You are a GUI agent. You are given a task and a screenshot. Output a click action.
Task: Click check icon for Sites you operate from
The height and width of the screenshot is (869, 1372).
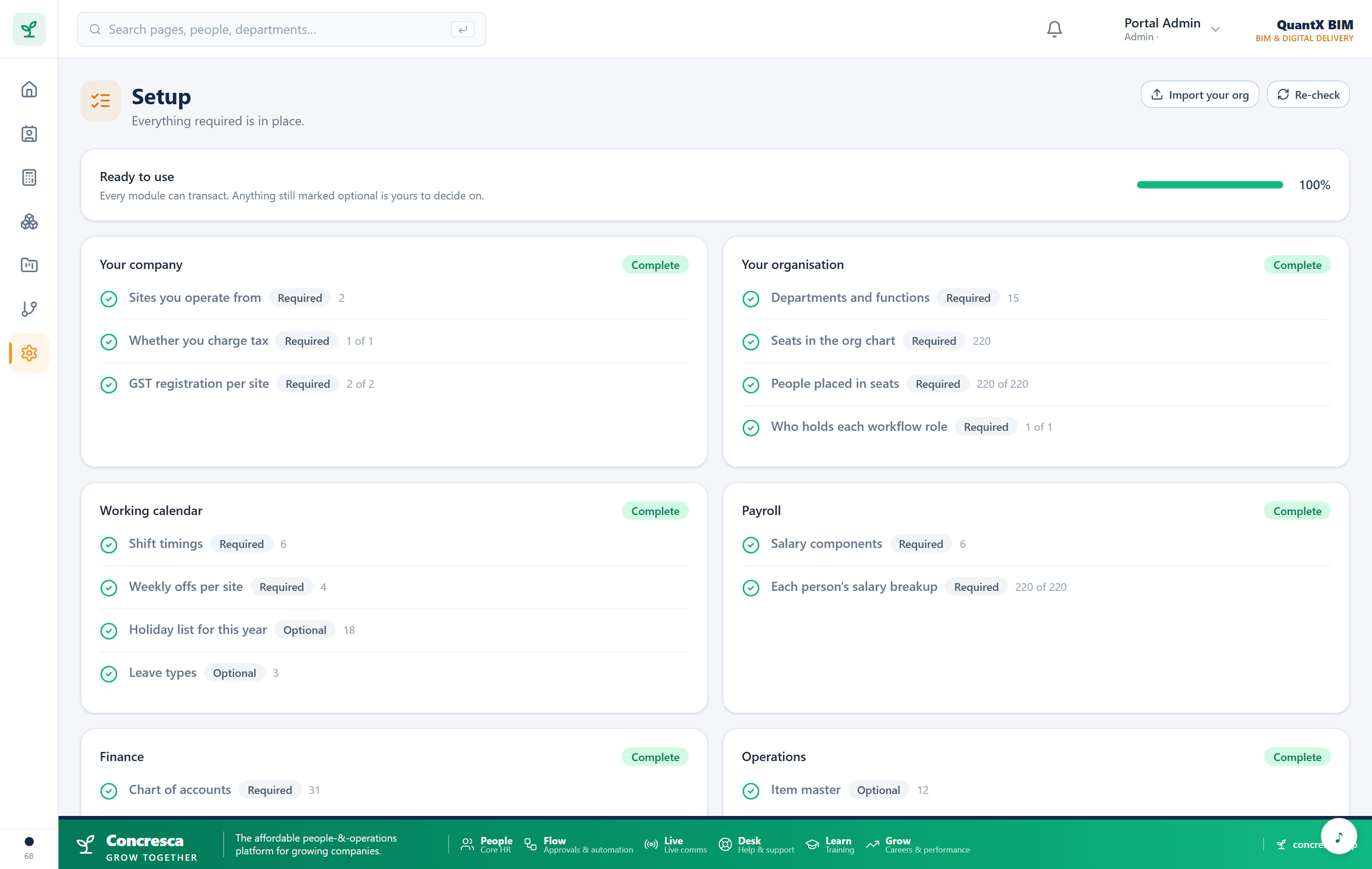(108, 299)
